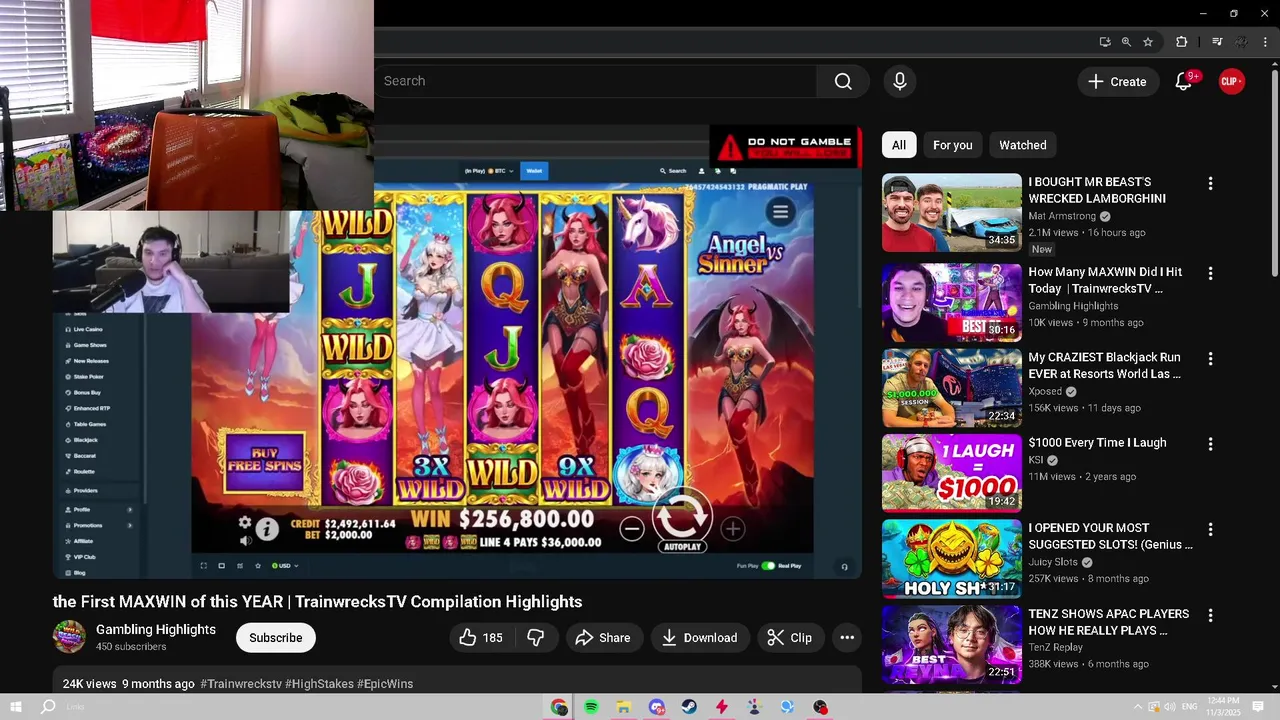The height and width of the screenshot is (720, 1280).
Task: Click the #Trainwreckstv hashtag
Action: [241, 684]
